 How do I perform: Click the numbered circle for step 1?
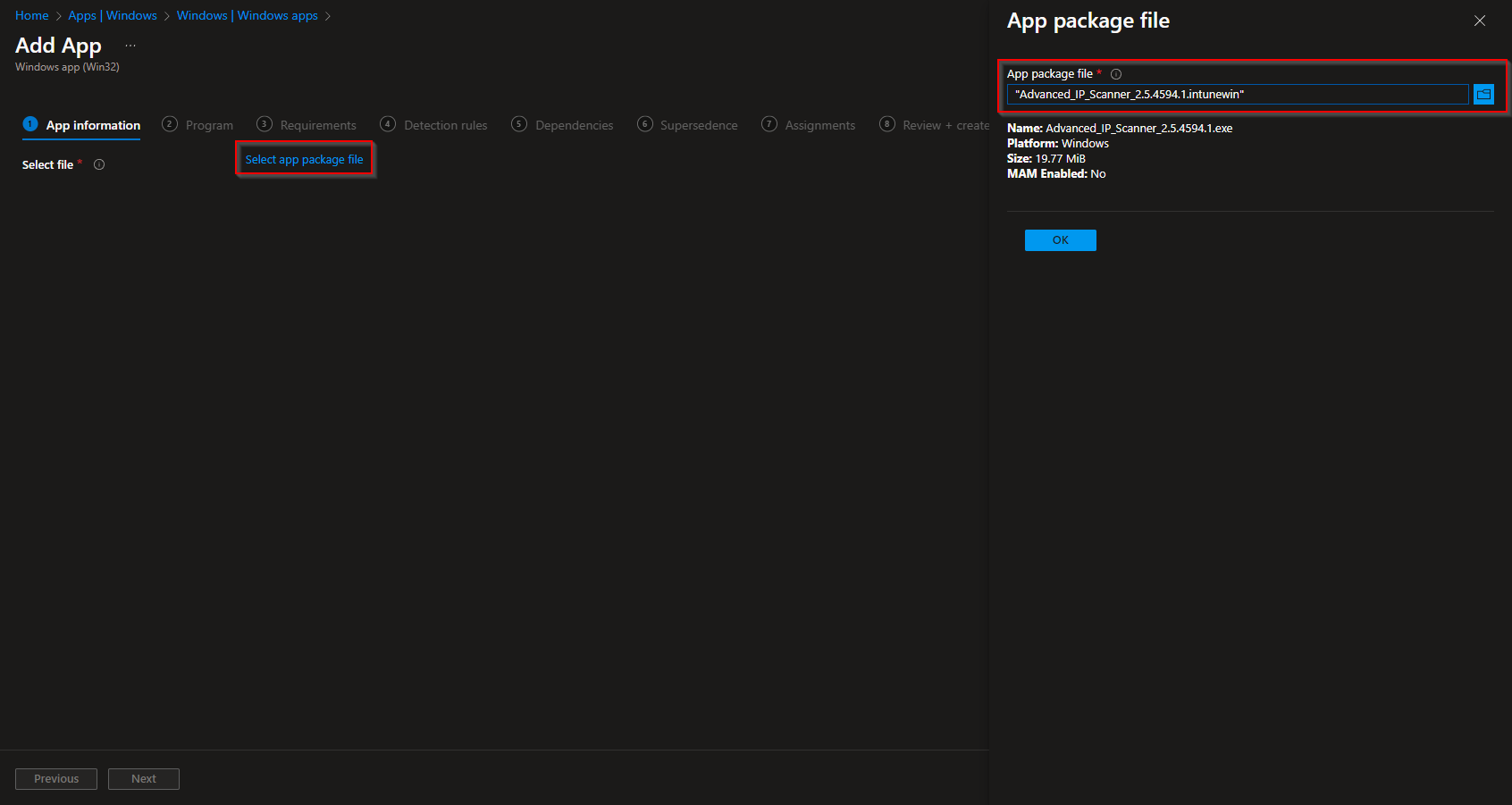[29, 124]
